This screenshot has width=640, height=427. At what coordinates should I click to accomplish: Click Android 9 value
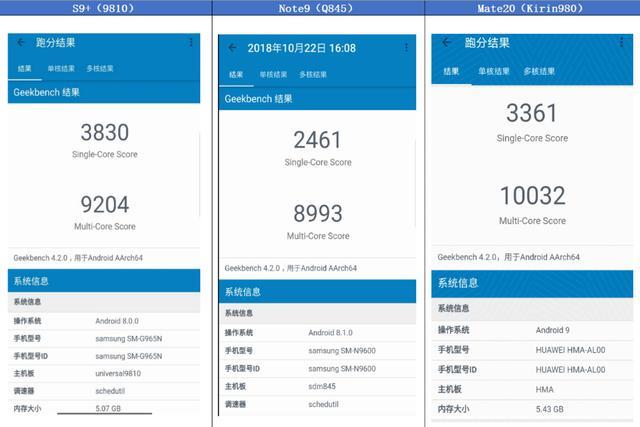tap(553, 330)
